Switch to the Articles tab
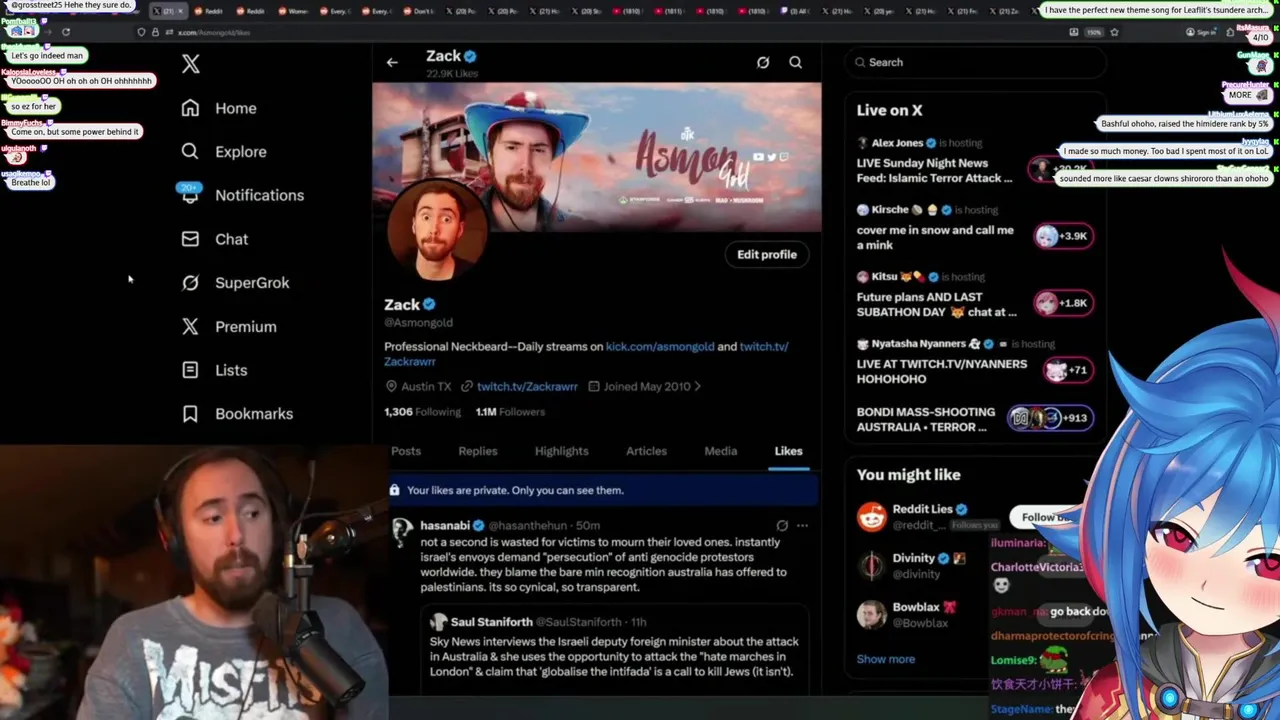 tap(646, 451)
